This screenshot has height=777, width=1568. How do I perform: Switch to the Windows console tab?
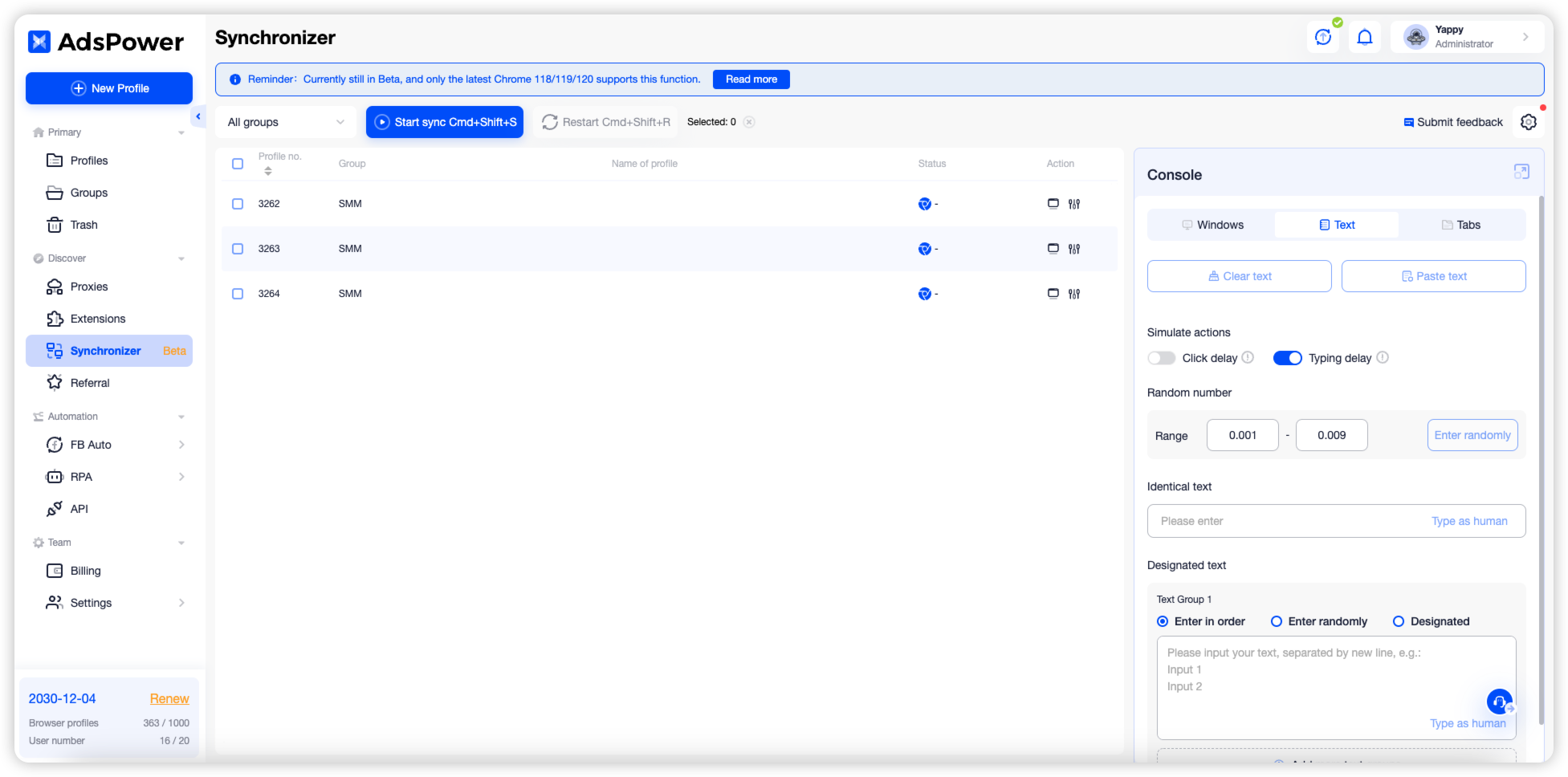pos(1212,225)
